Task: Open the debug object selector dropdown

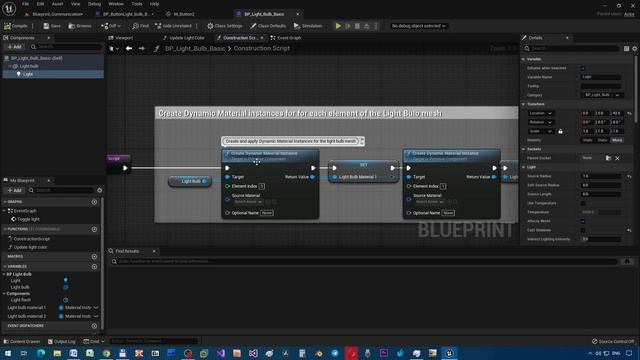Action: (418, 26)
